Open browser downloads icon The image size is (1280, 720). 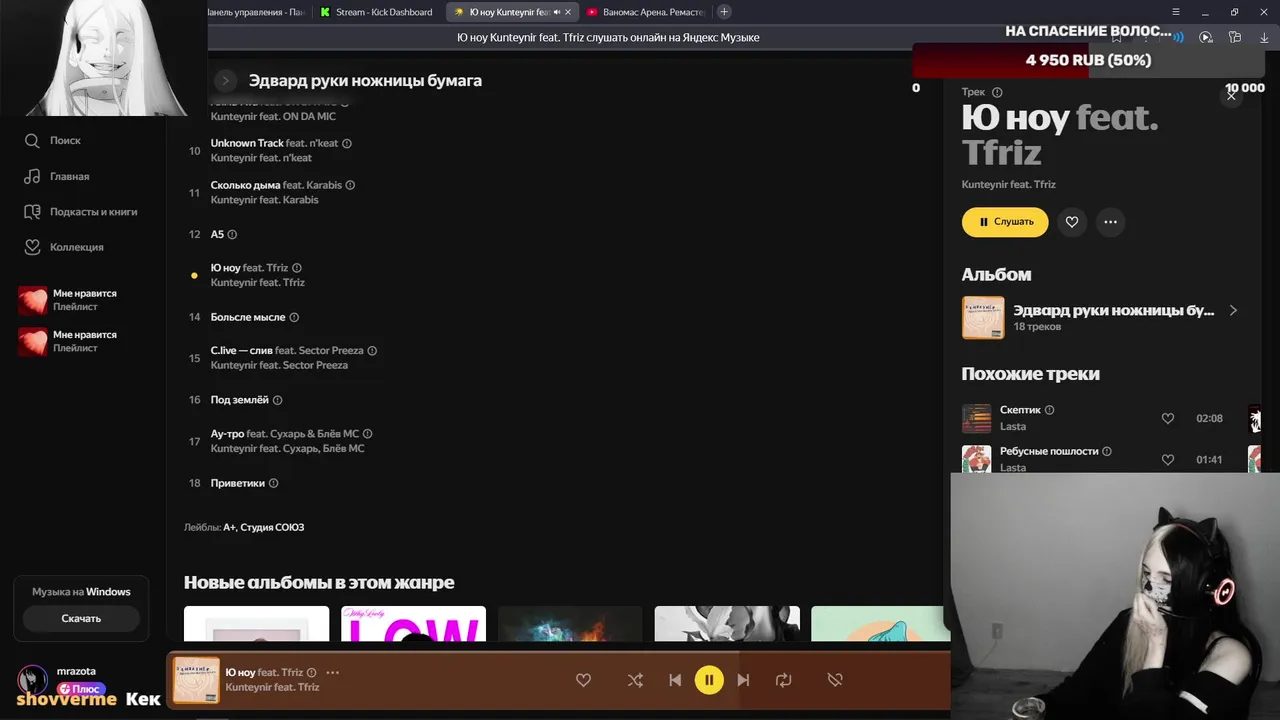coord(1264,37)
